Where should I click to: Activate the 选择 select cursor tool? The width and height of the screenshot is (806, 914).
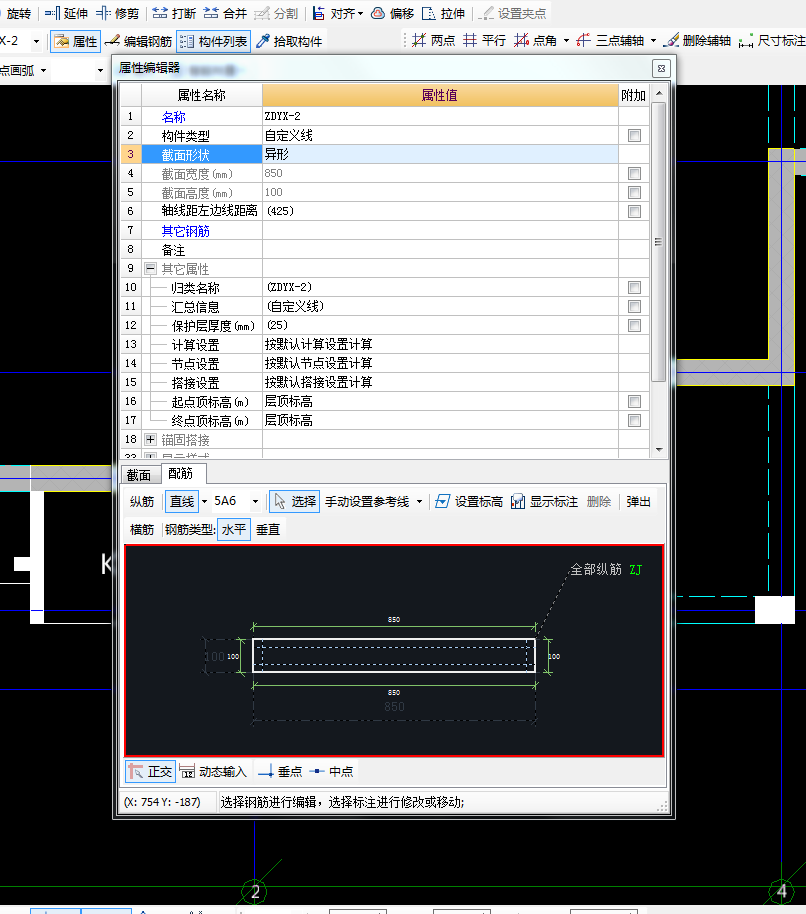(x=295, y=501)
